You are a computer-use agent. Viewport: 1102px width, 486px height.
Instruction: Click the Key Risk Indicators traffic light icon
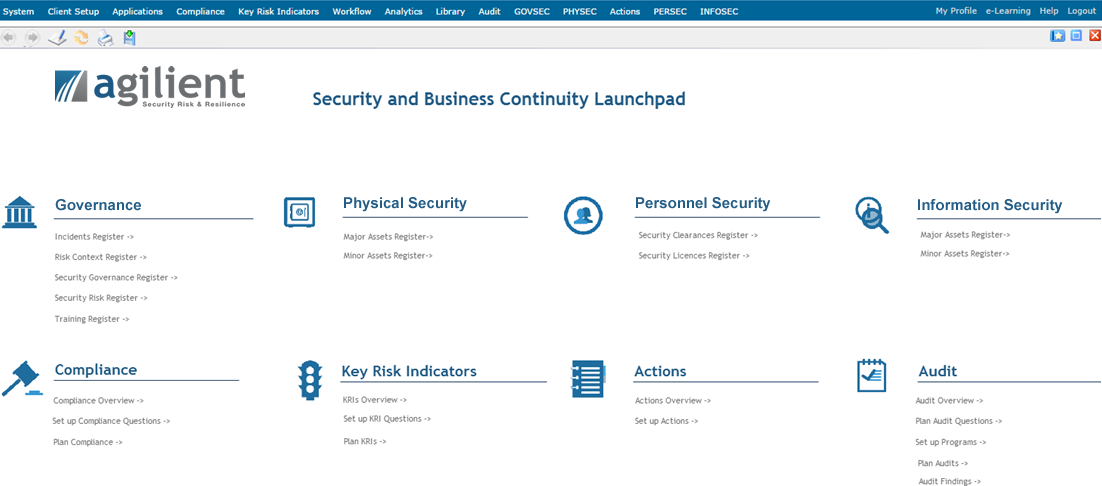310,380
